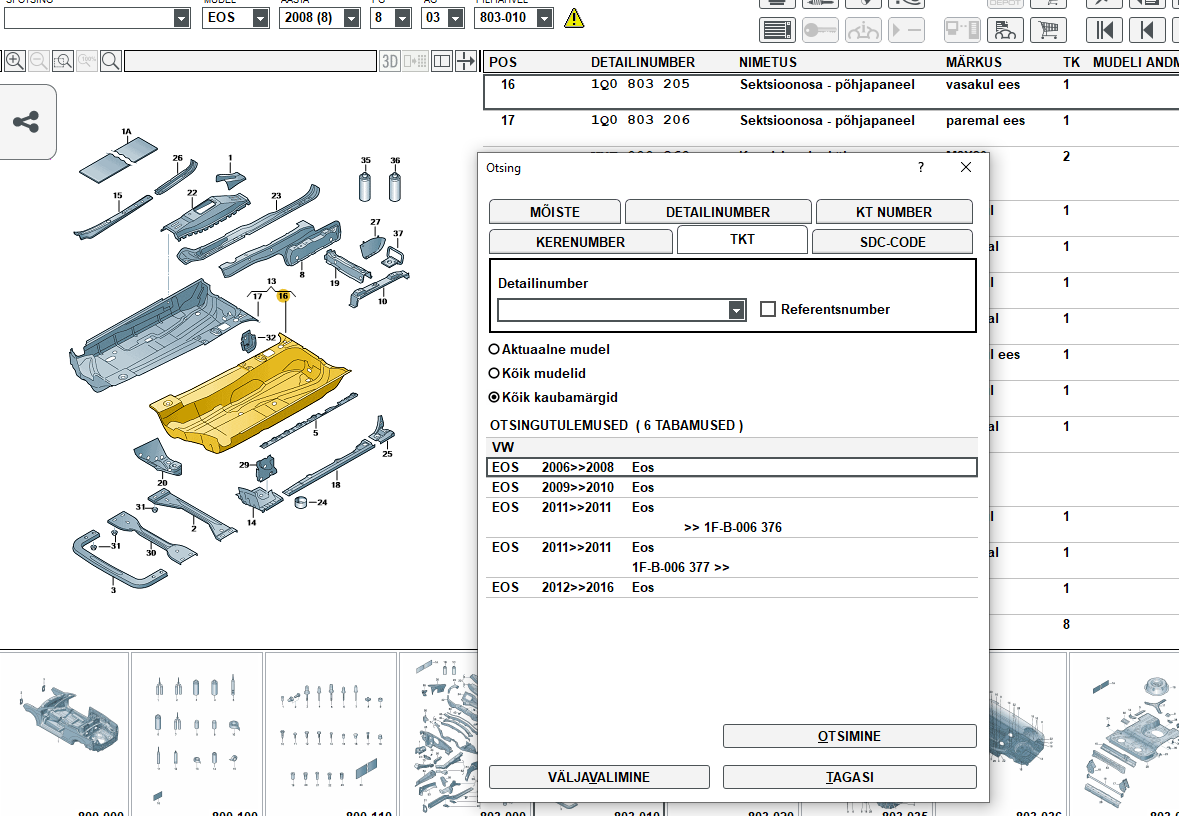Expand the Detailinumber dropdown in search dialog
1179x816 pixels.
coord(737,311)
